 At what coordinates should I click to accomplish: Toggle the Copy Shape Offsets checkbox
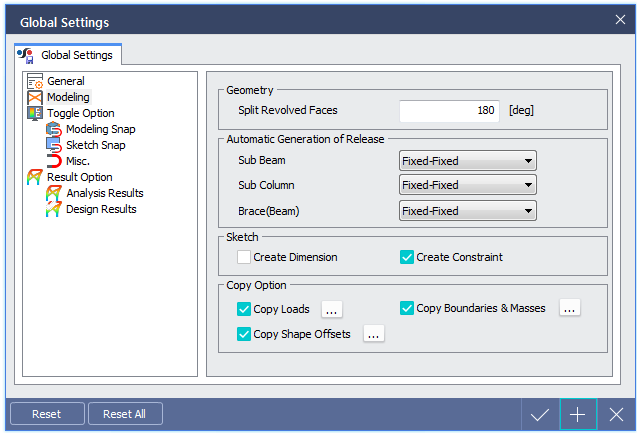244,334
